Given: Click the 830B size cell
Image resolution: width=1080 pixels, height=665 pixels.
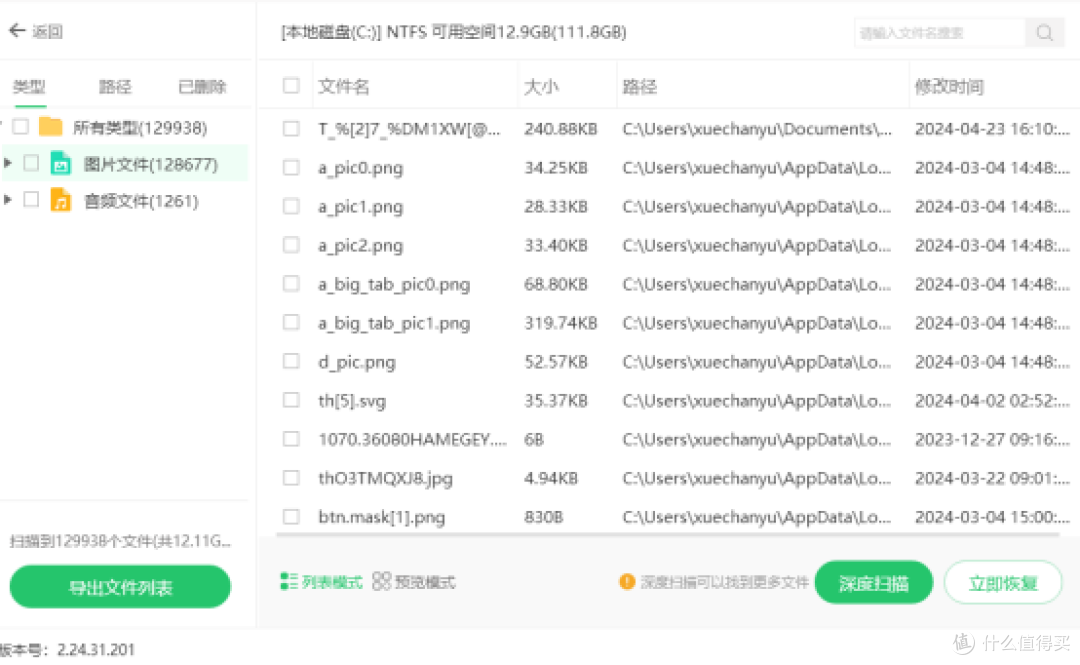Looking at the screenshot, I should [x=543, y=517].
